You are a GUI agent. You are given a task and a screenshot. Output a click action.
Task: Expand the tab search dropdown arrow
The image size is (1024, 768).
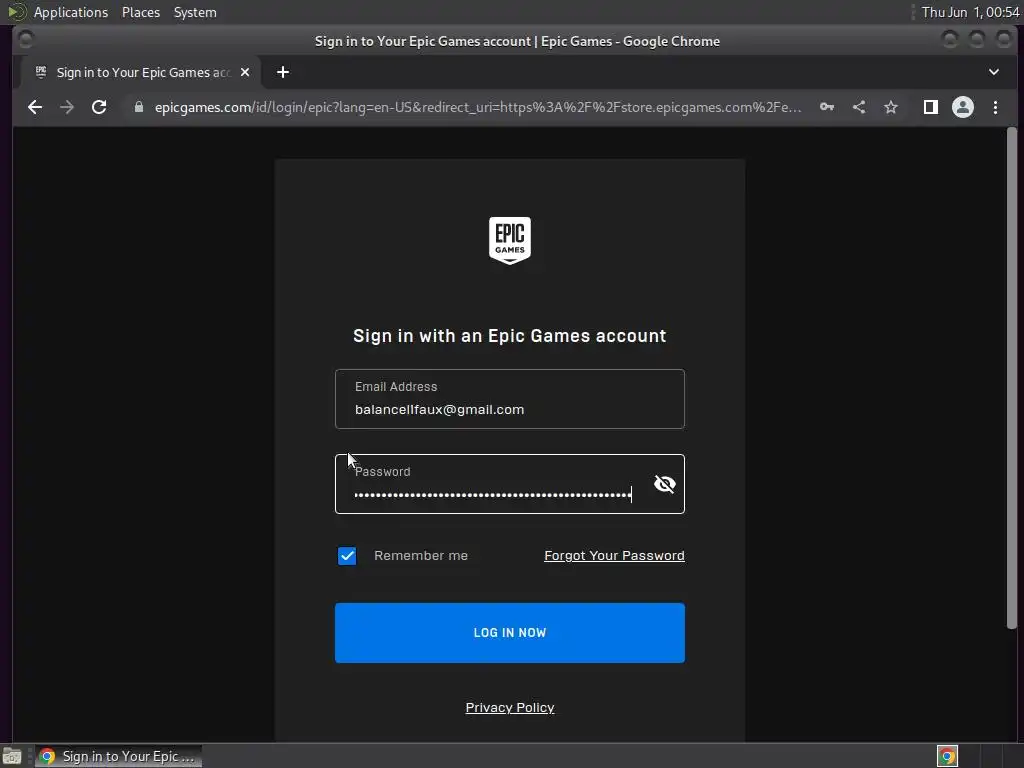993,72
